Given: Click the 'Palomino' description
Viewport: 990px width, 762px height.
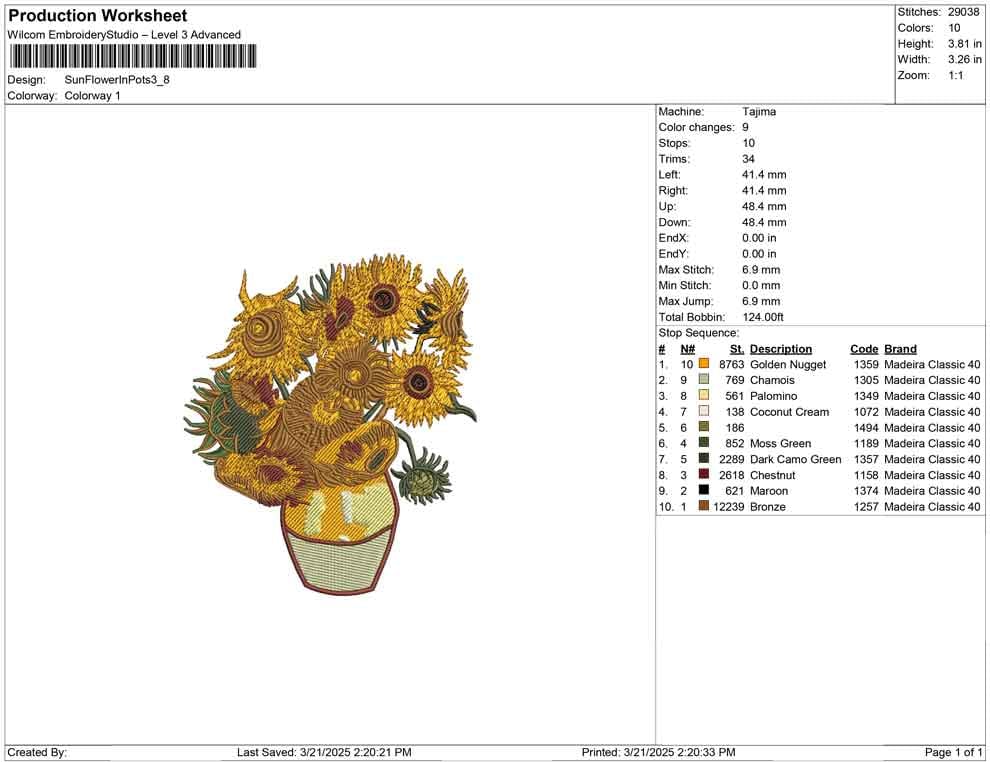Looking at the screenshot, I should pyautogui.click(x=773, y=396).
